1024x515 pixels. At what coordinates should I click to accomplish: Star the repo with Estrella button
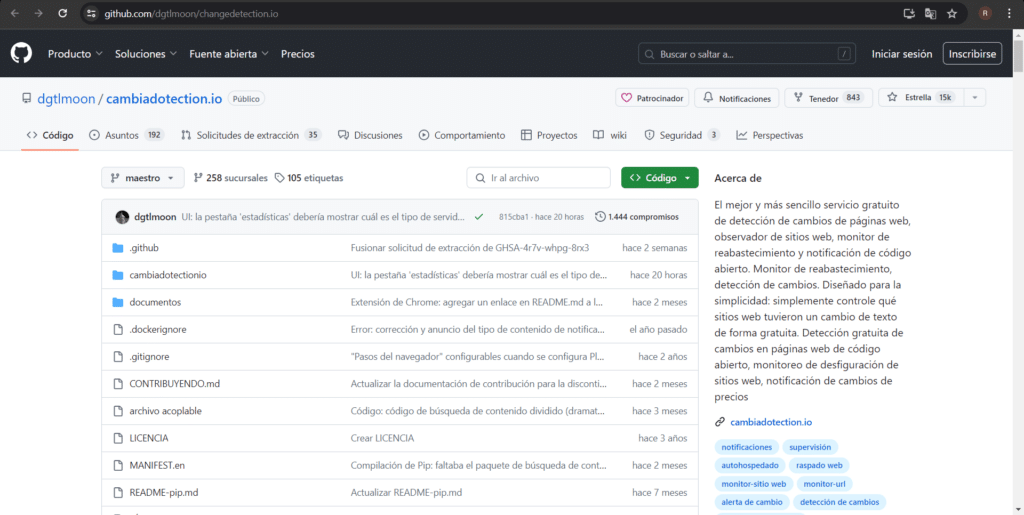[921, 98]
